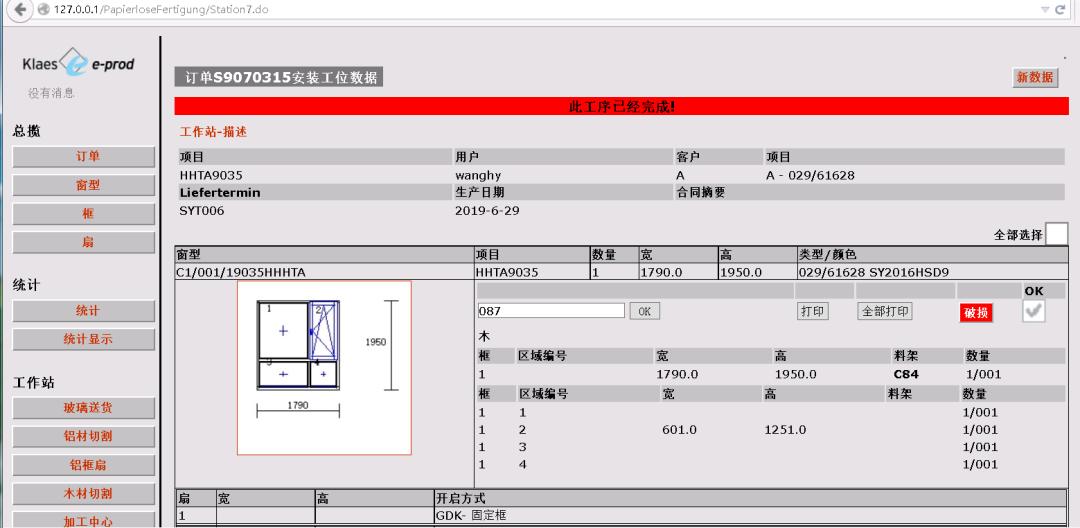Click the height value 1251.0
Screen dimensions: 1080x528
[785, 430]
